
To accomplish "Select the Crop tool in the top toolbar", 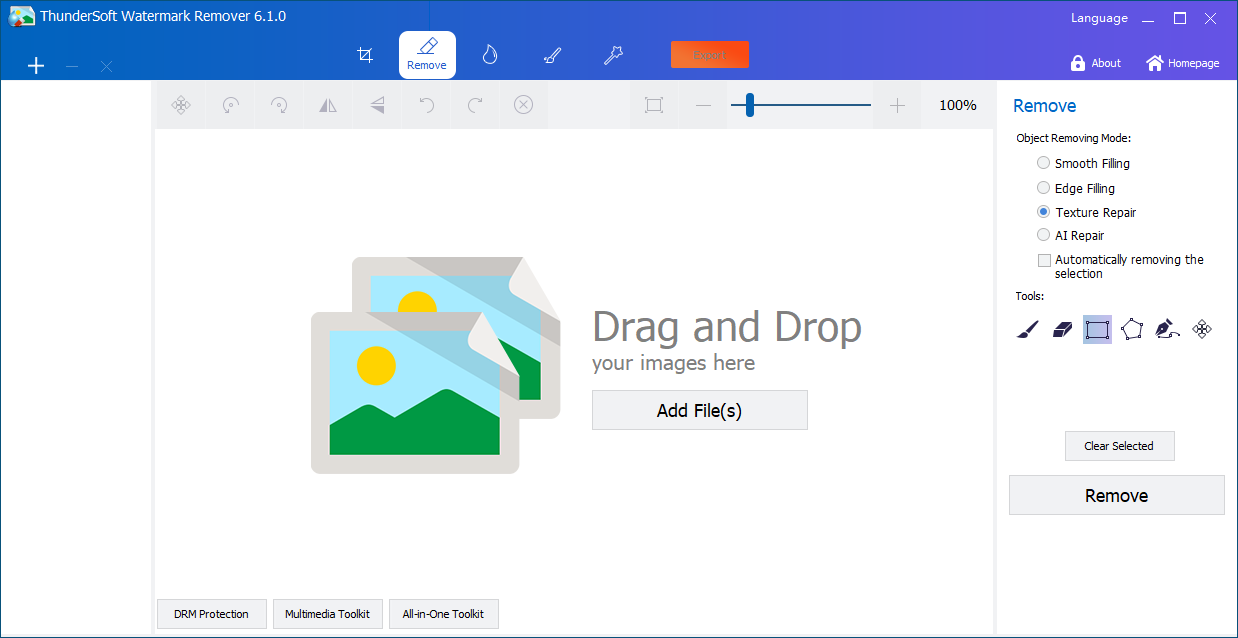I will tap(365, 54).
